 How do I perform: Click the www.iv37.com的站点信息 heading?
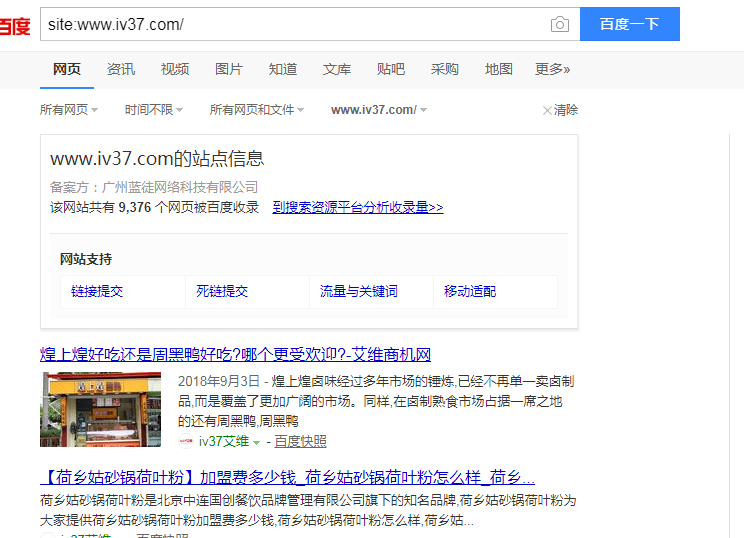(x=157, y=158)
